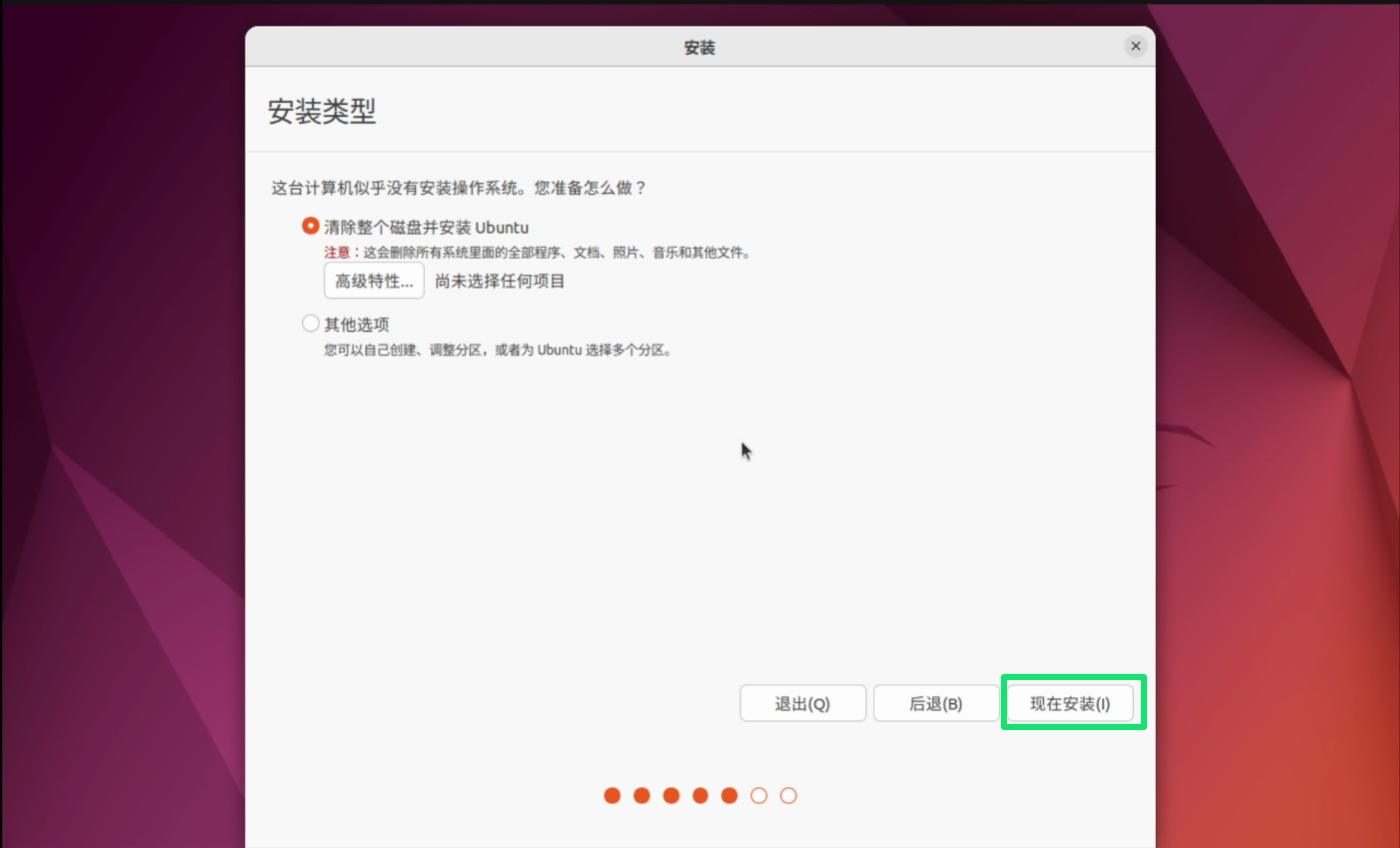
Task: Go back with the "后退(B)" button
Action: 935,703
